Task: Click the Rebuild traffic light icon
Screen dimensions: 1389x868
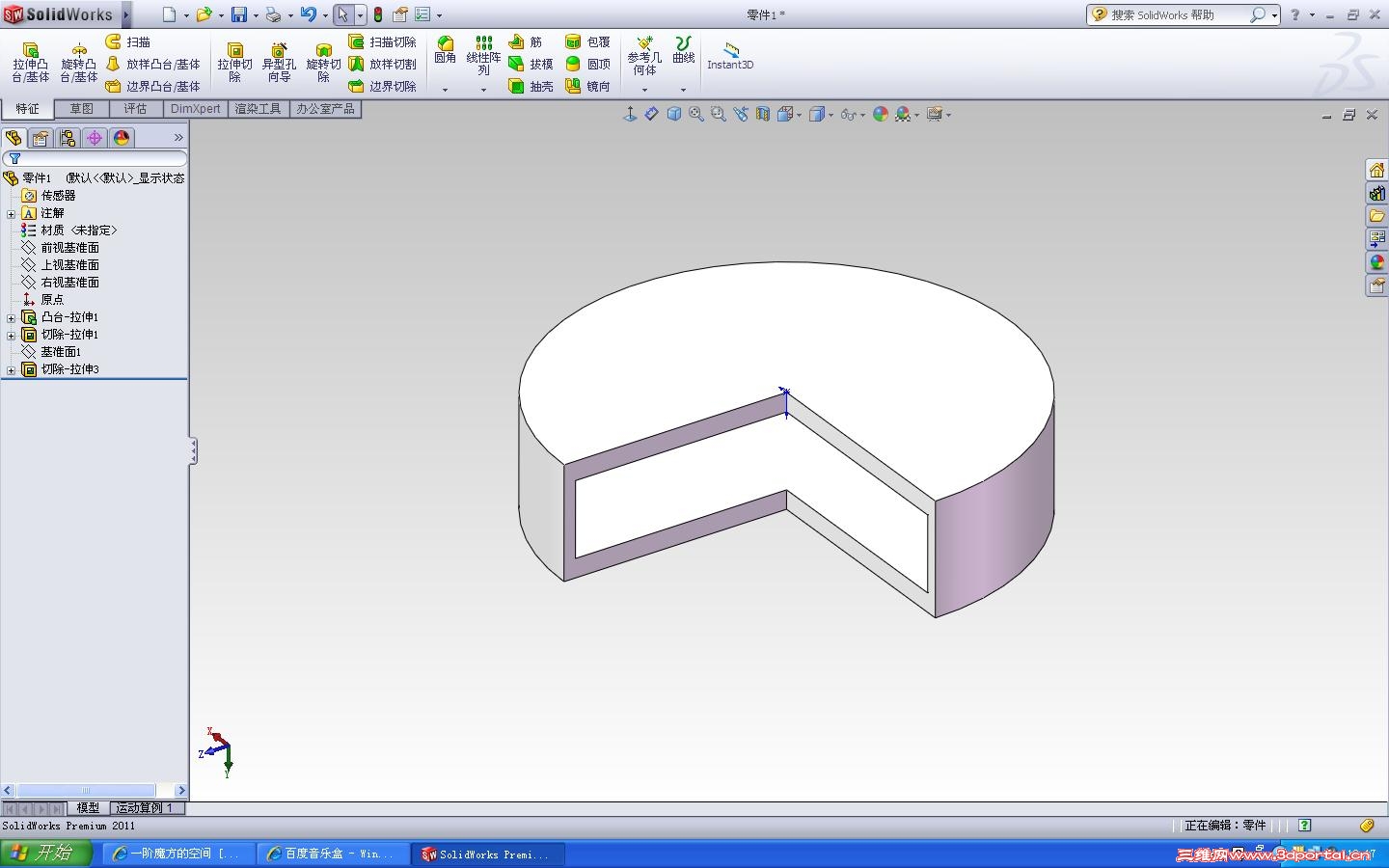Action: pos(378,14)
